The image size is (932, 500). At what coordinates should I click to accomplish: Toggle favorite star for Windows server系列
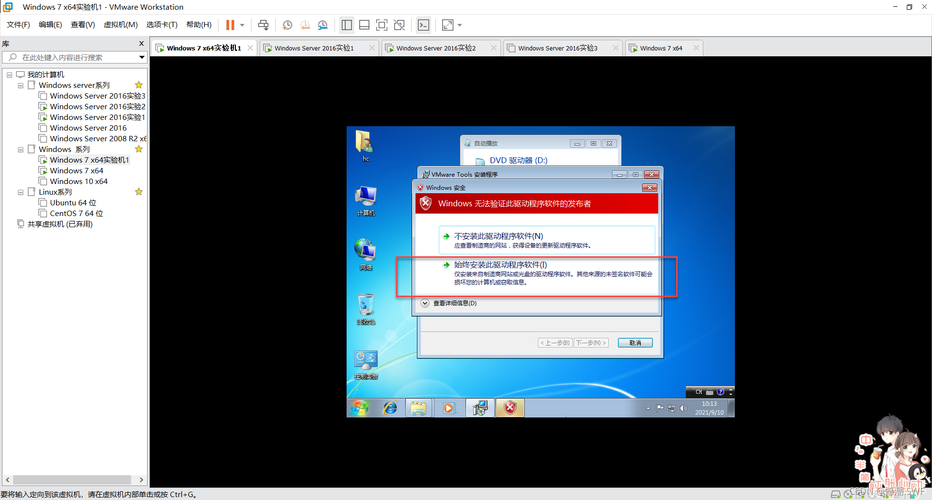pos(138,85)
